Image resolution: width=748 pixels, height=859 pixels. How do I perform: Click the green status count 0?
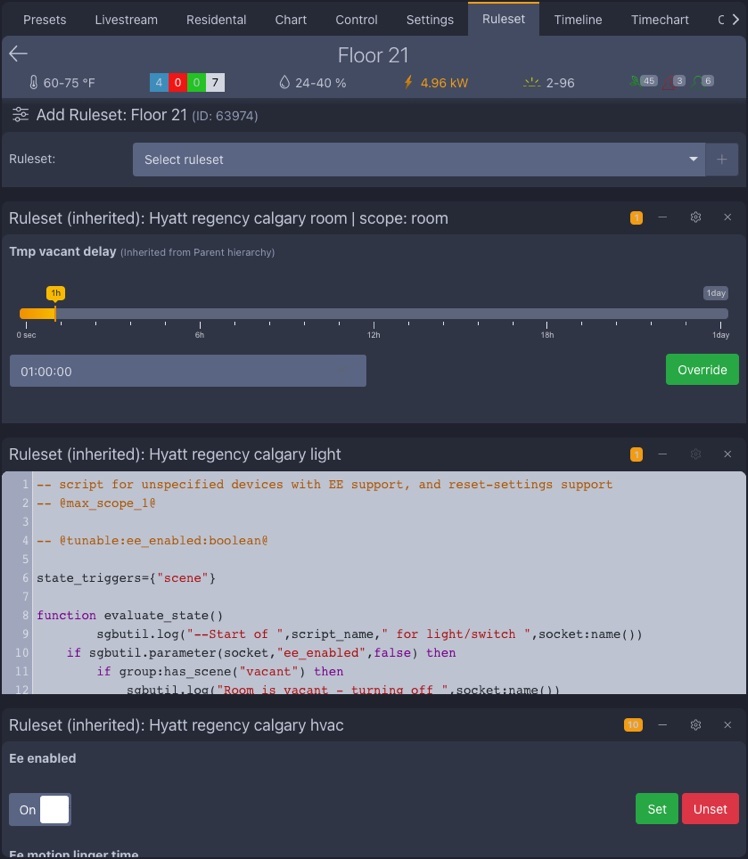[x=196, y=83]
